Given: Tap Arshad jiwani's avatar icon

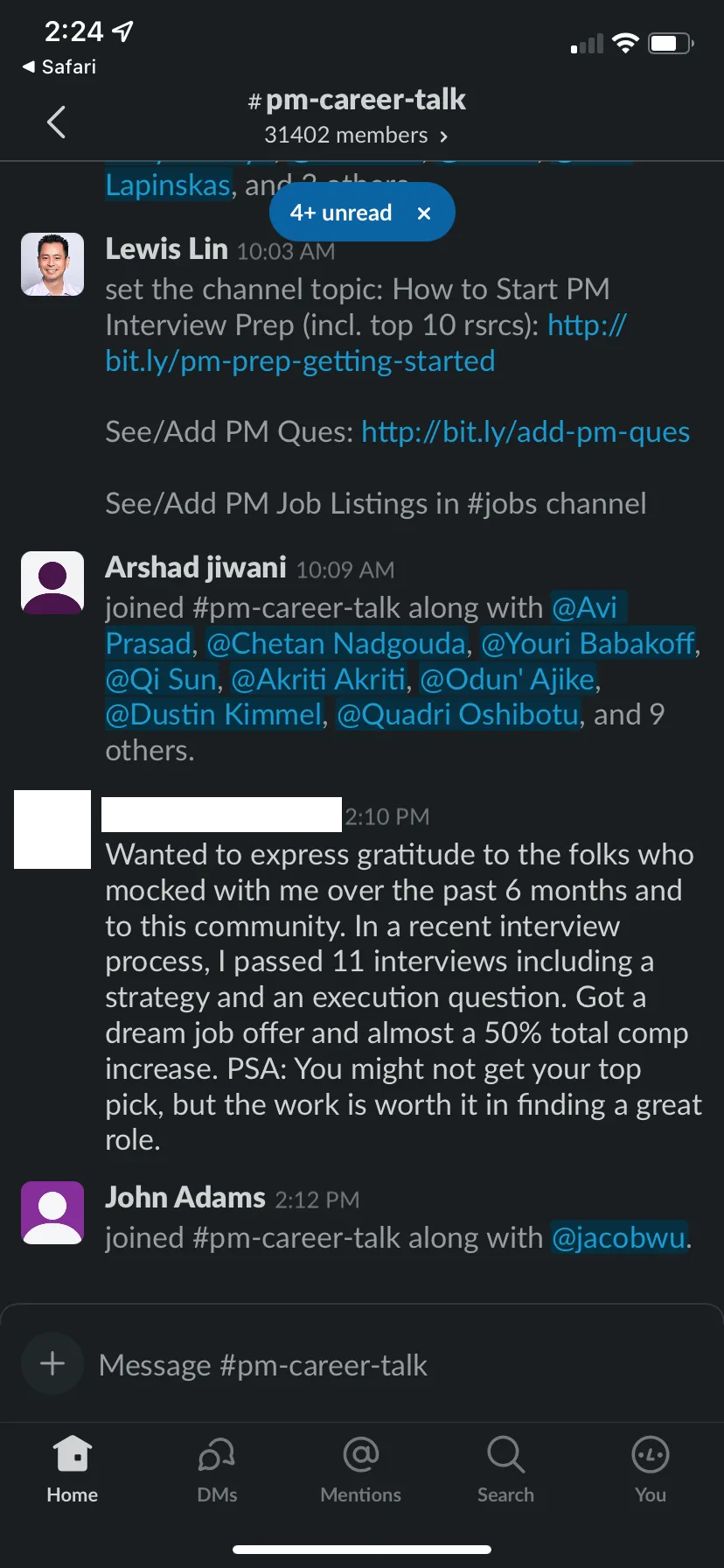Looking at the screenshot, I should tap(52, 583).
